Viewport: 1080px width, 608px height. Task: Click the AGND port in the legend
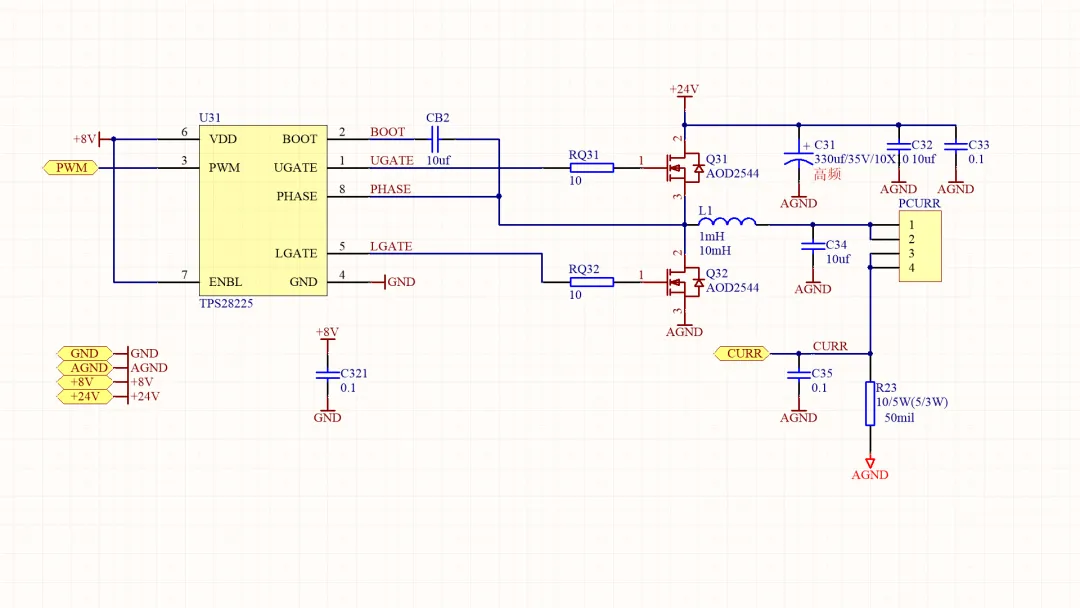[84, 368]
